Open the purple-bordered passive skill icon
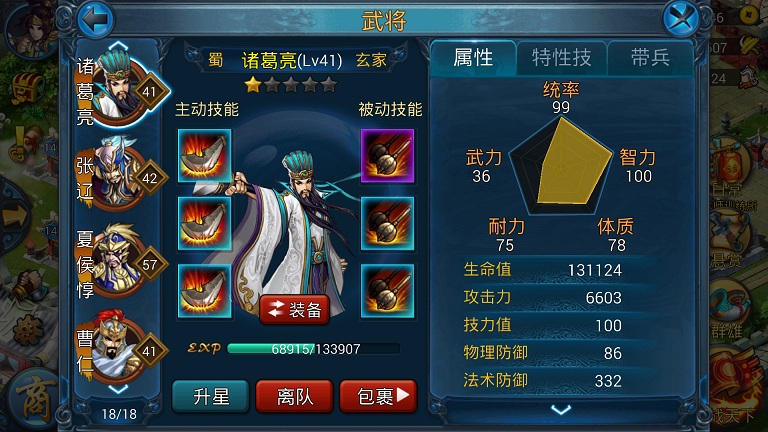 387,156
